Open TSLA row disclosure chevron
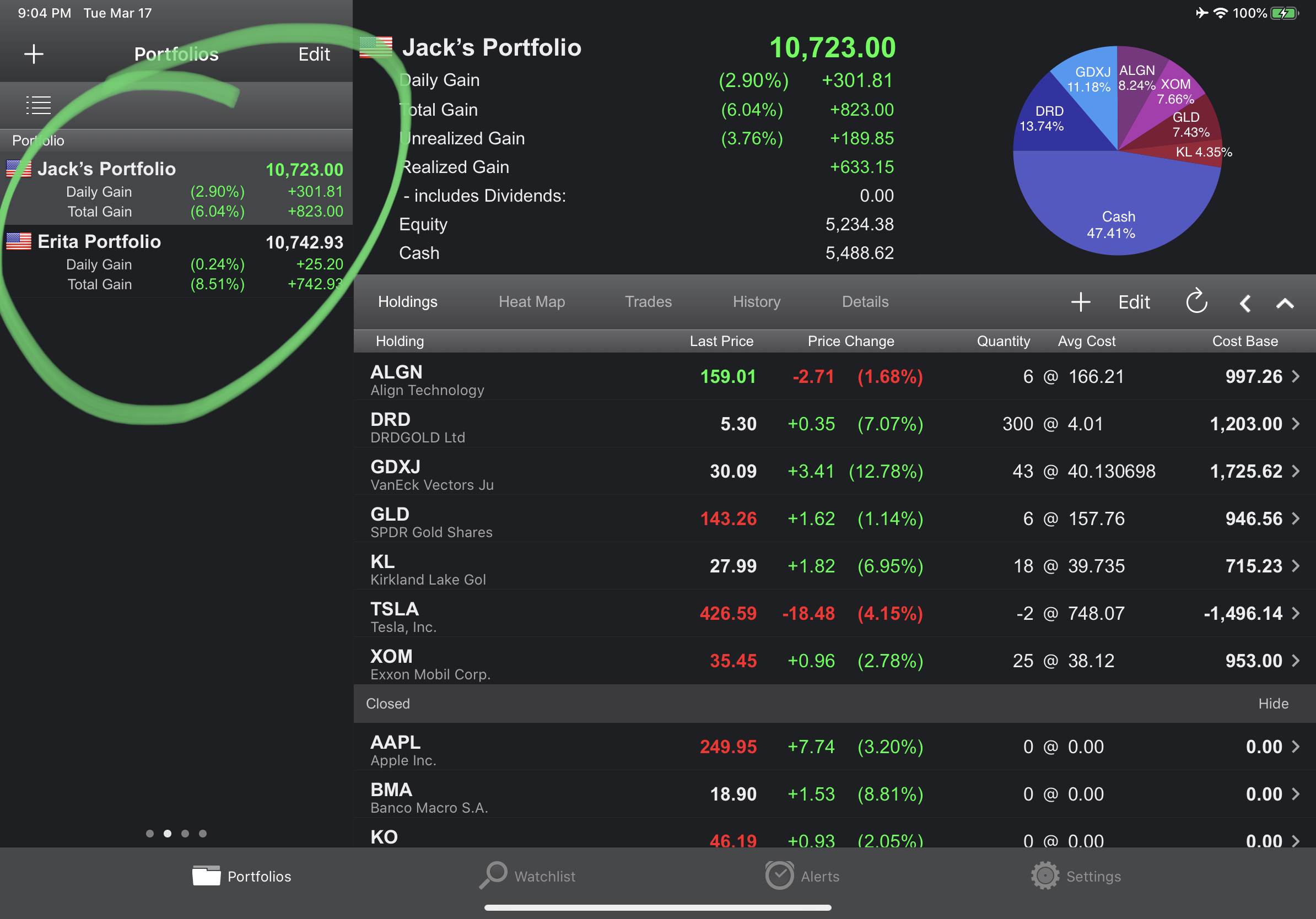This screenshot has width=1316, height=919. (x=1296, y=613)
